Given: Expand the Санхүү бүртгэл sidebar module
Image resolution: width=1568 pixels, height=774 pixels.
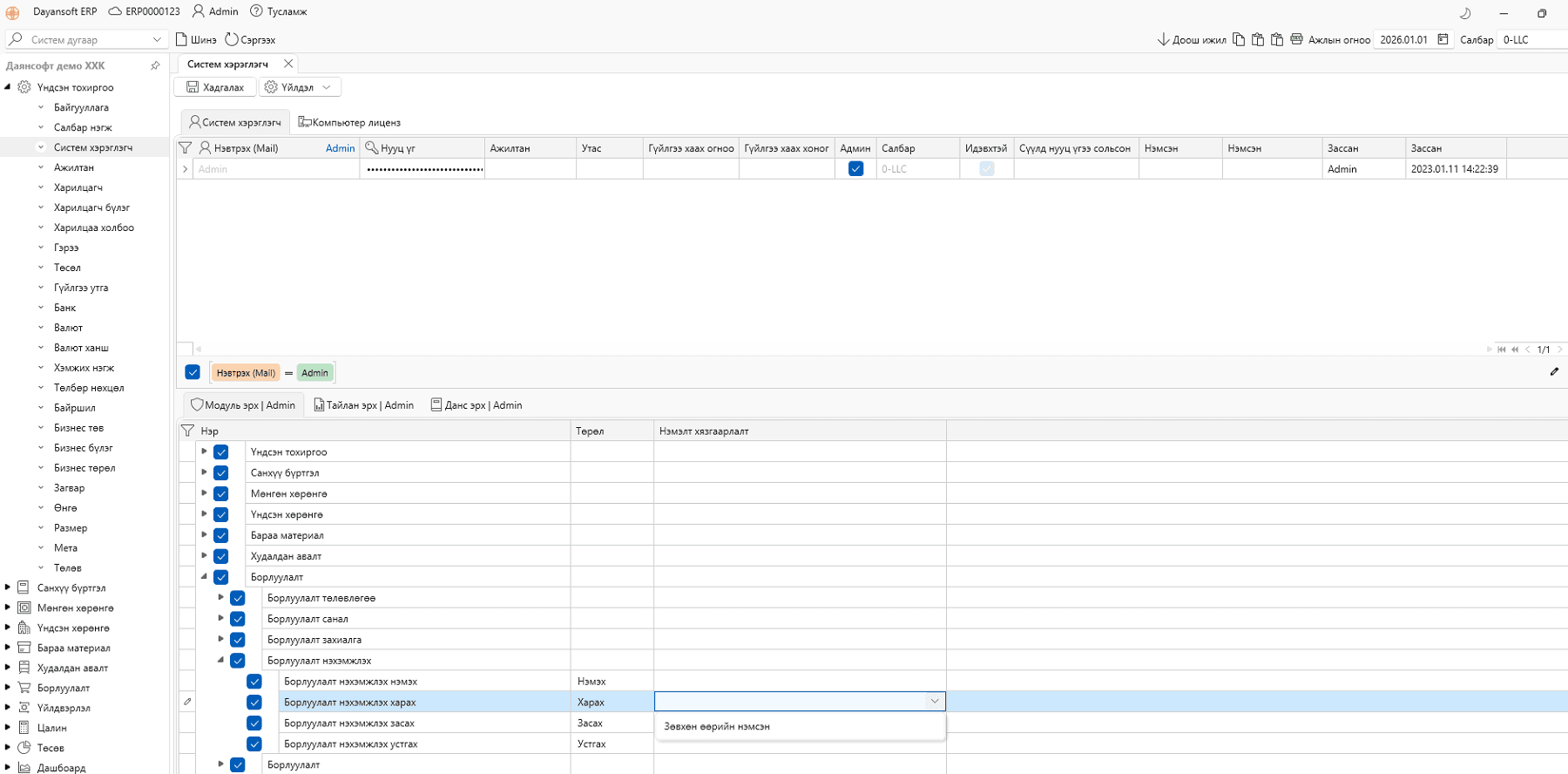Looking at the screenshot, I should coord(8,587).
